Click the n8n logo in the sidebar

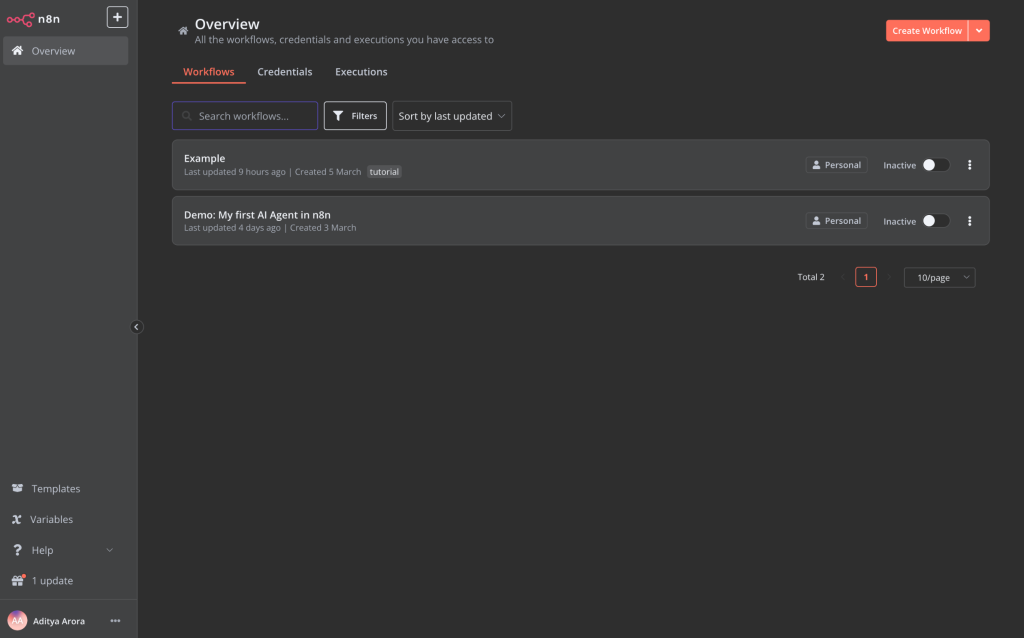tap(33, 19)
